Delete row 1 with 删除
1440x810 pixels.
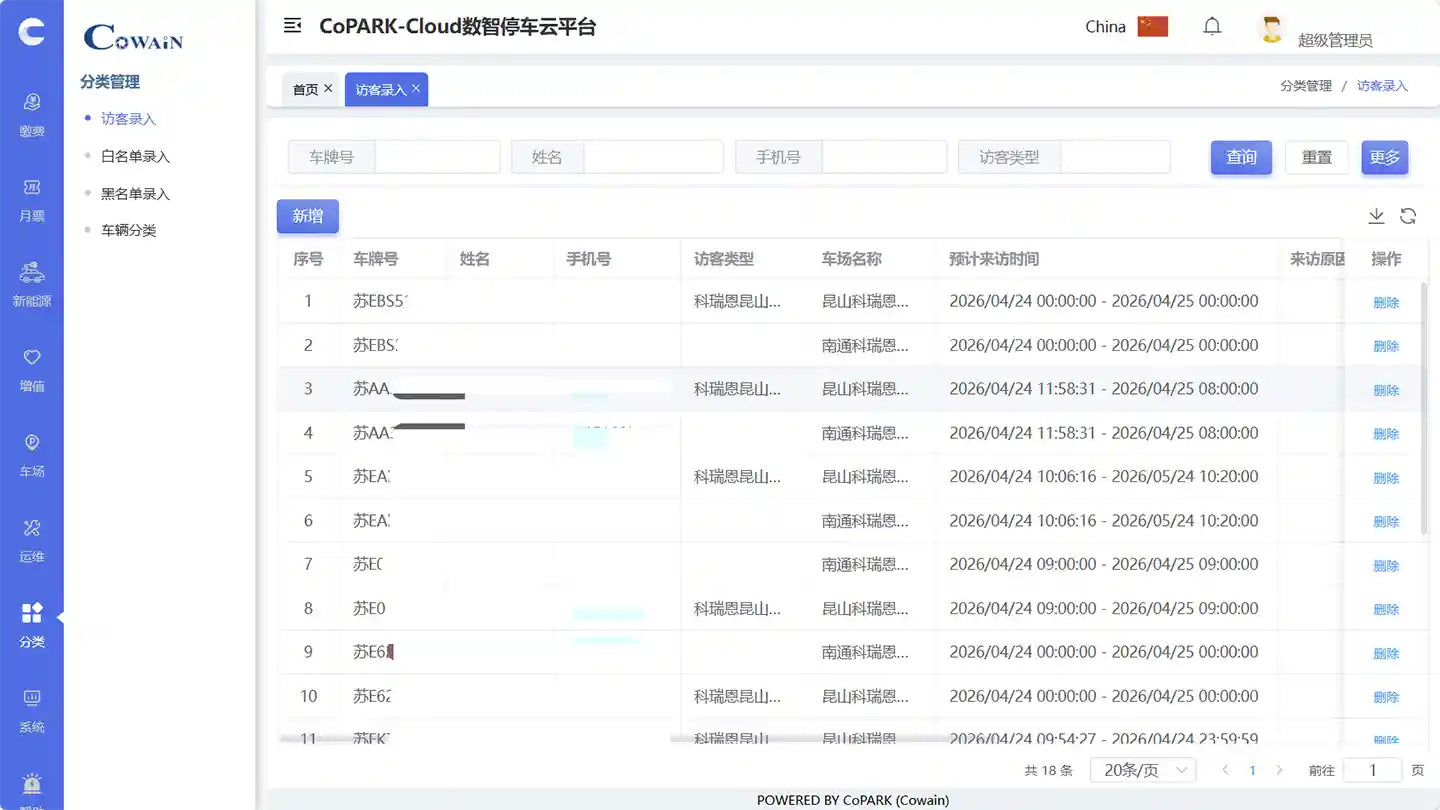pyautogui.click(x=1386, y=302)
